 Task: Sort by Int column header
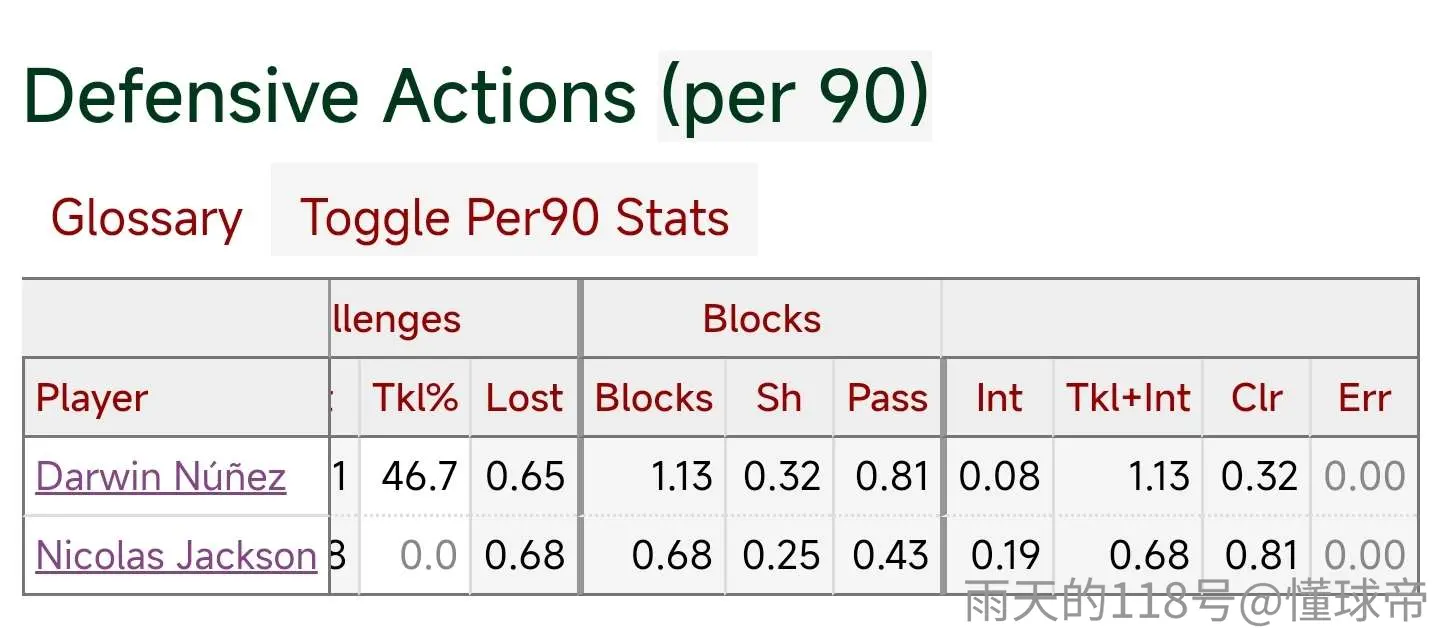[999, 398]
